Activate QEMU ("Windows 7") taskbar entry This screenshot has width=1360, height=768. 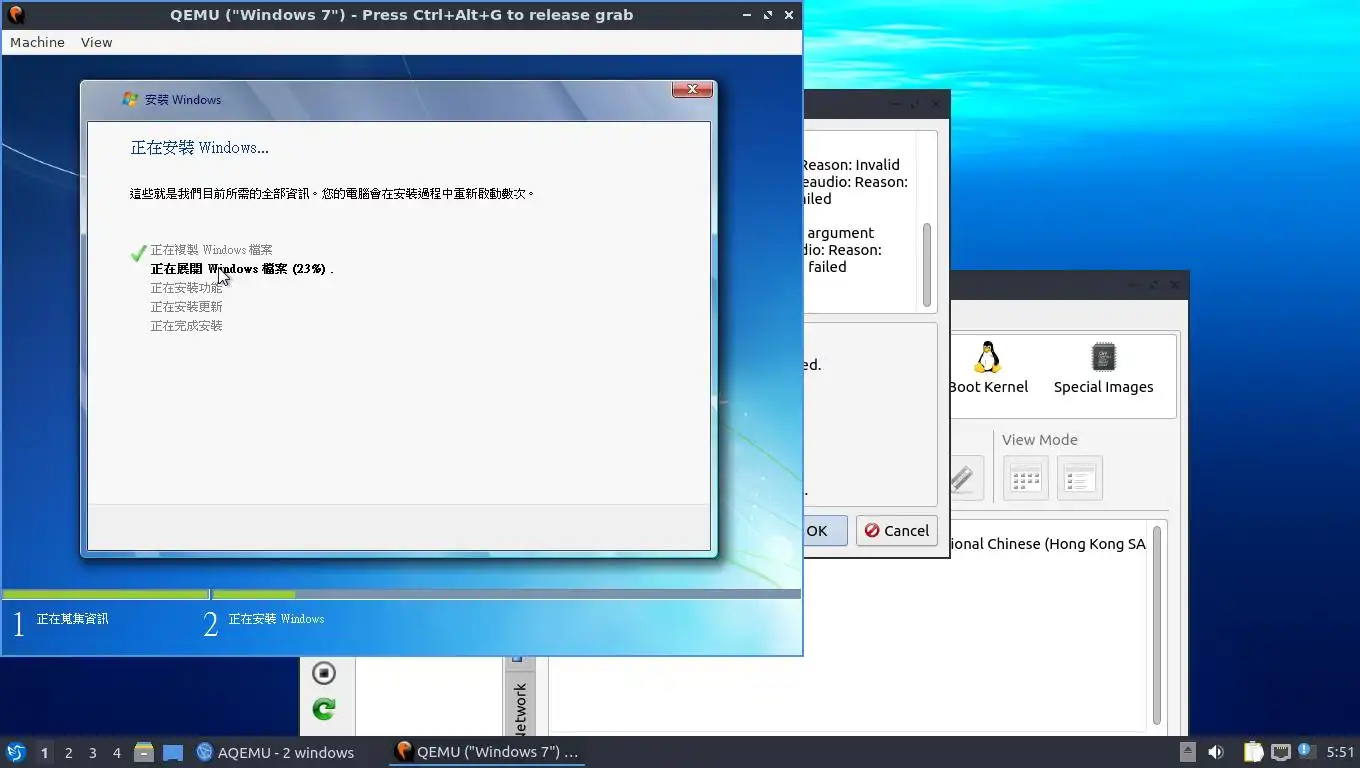[x=487, y=752]
